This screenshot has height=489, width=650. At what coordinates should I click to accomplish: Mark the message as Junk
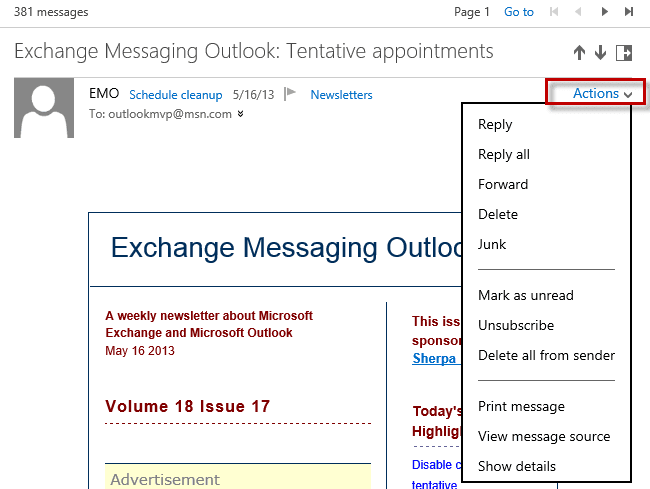point(492,244)
